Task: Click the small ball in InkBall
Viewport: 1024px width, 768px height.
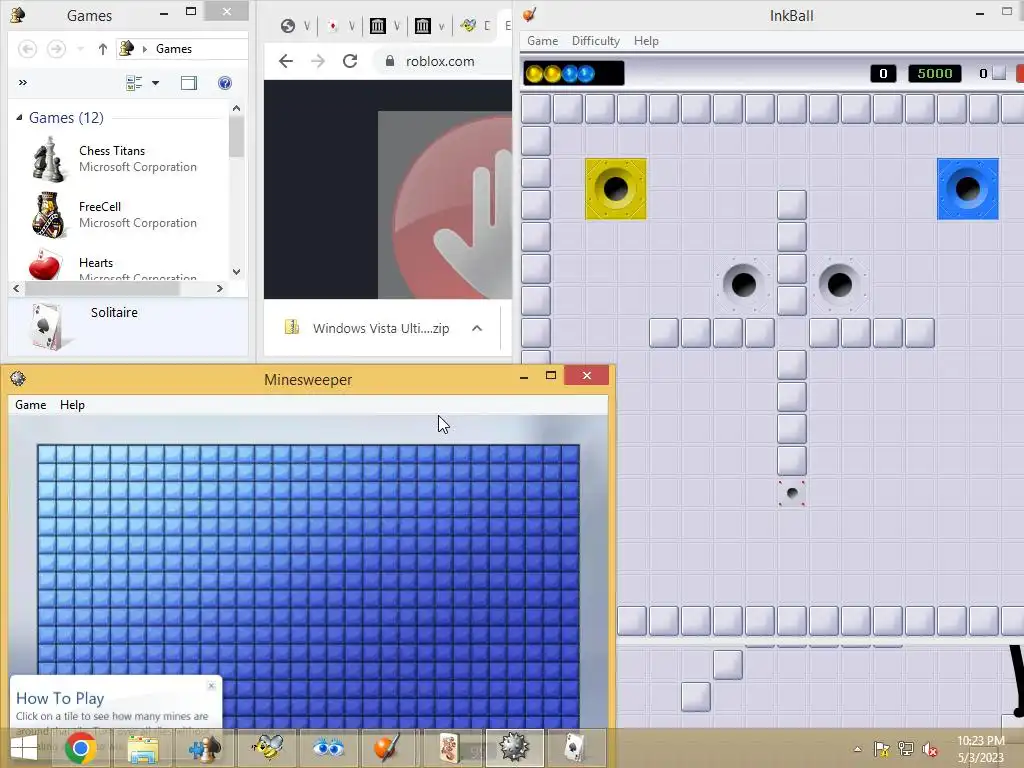Action: click(x=792, y=493)
